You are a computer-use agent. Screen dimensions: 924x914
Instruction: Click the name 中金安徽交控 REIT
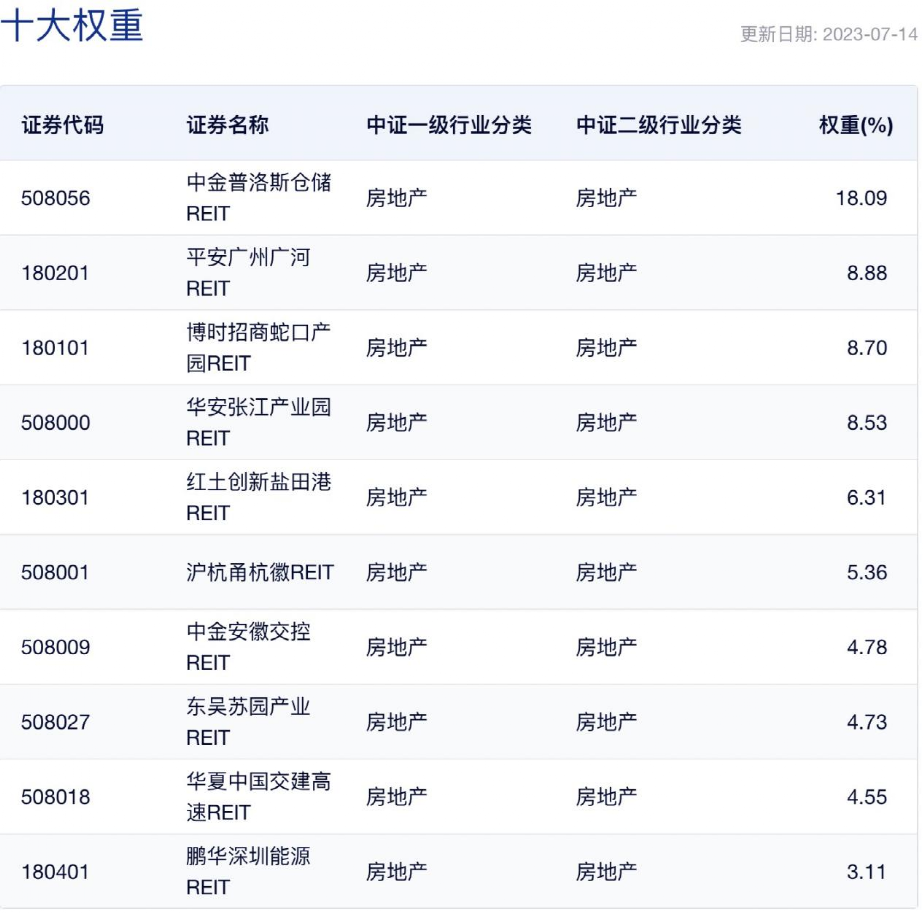click(x=248, y=647)
